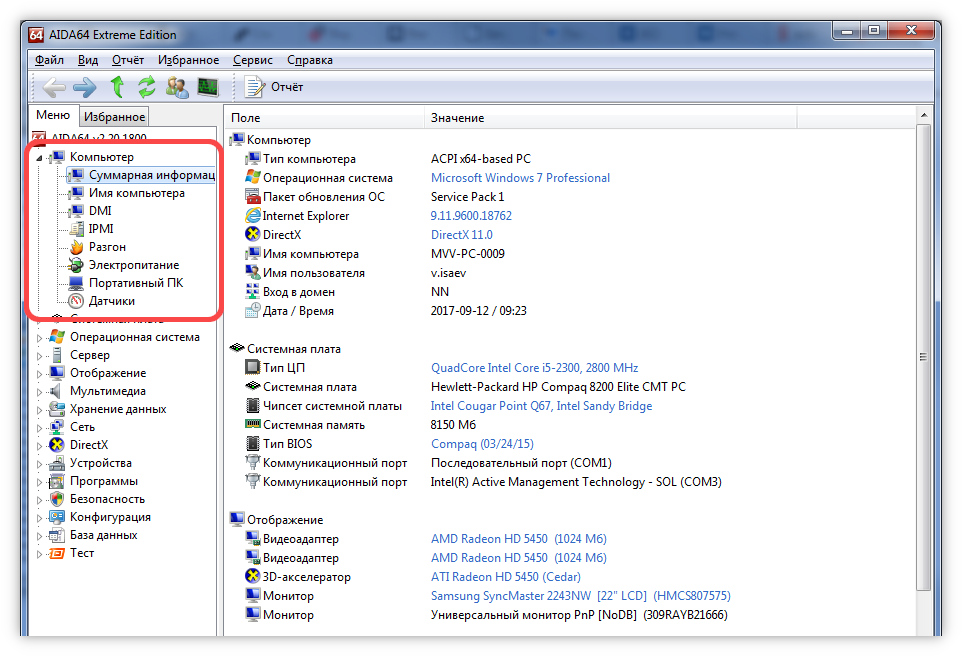Viewport: 962px width, 656px height.
Task: Click the back navigation arrow in toolbar
Action: click(x=53, y=87)
